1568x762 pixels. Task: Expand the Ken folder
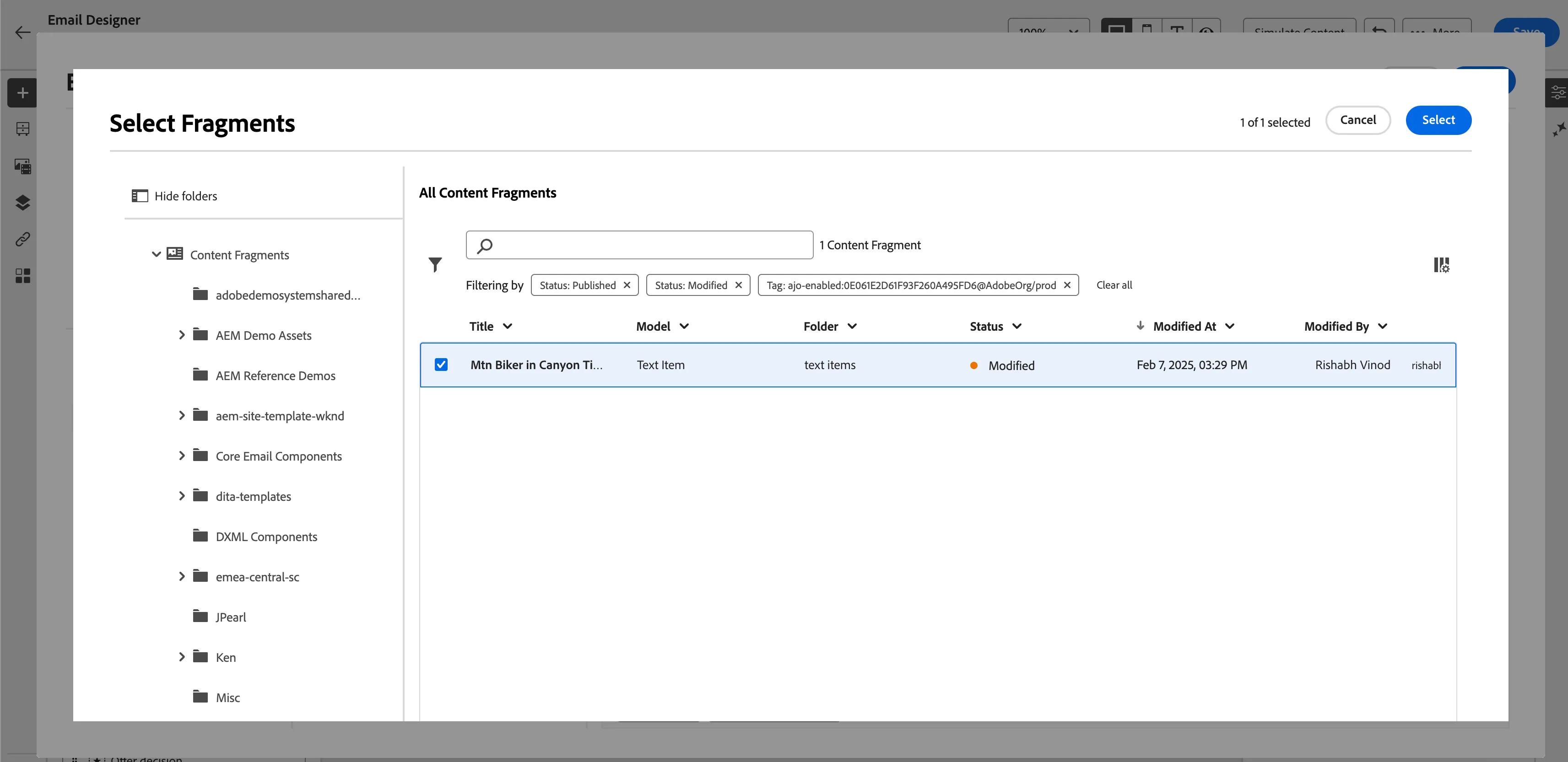181,656
